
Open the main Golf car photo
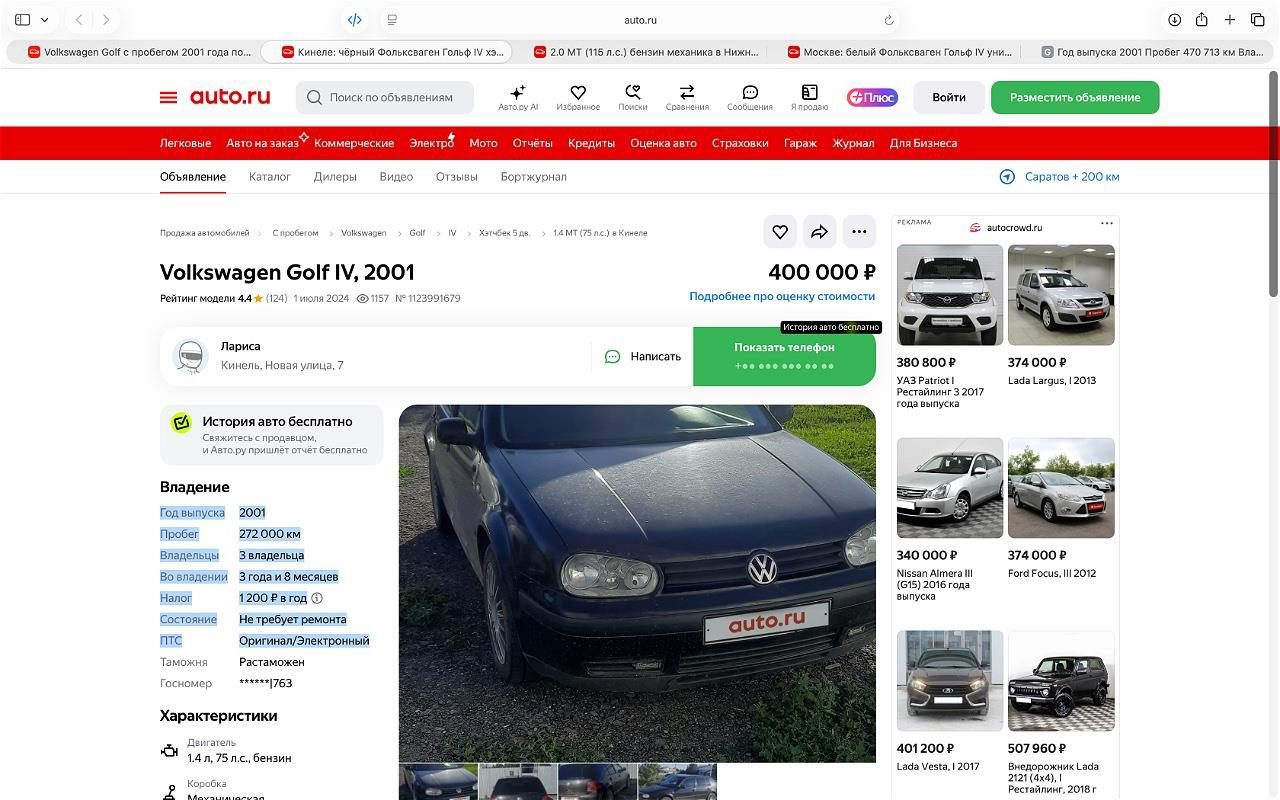click(x=637, y=583)
